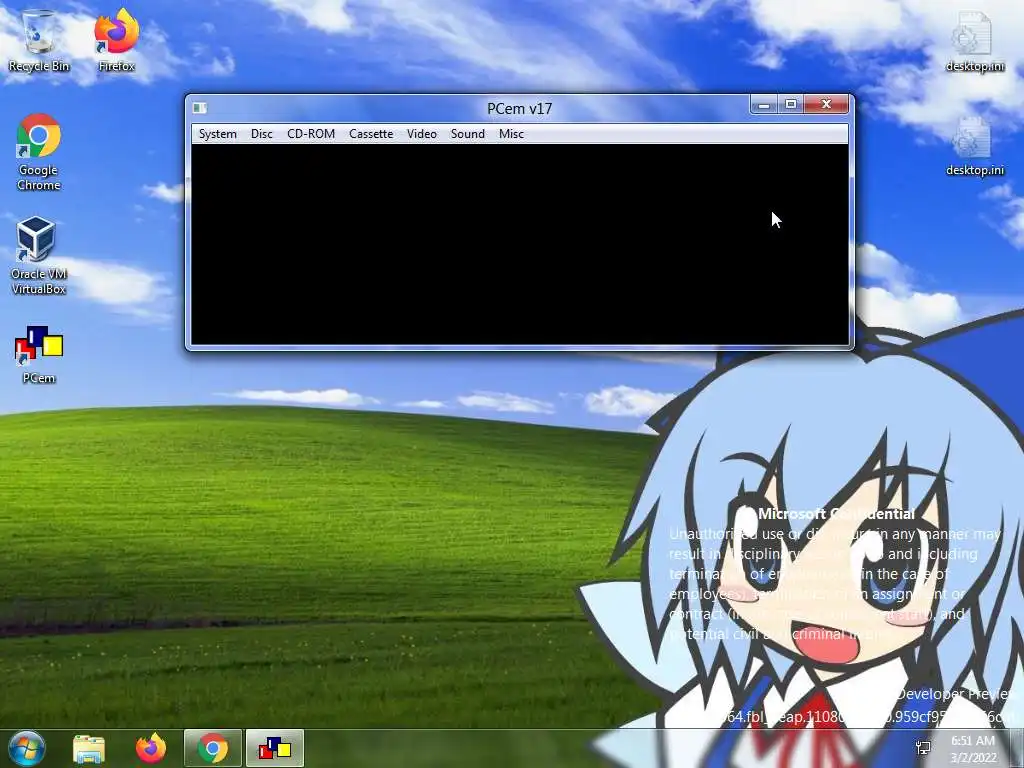Viewport: 1024px width, 768px height.
Task: Select the PCem desktop shortcut
Action: tap(39, 355)
